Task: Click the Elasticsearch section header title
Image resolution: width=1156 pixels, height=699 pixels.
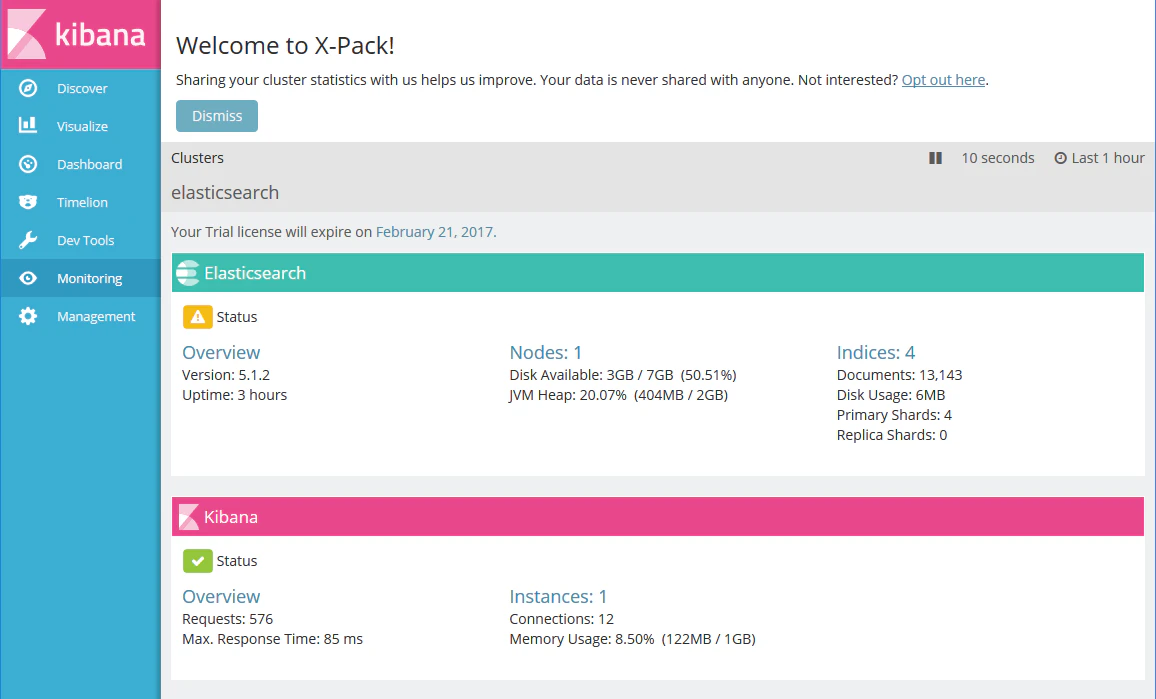Action: click(255, 273)
